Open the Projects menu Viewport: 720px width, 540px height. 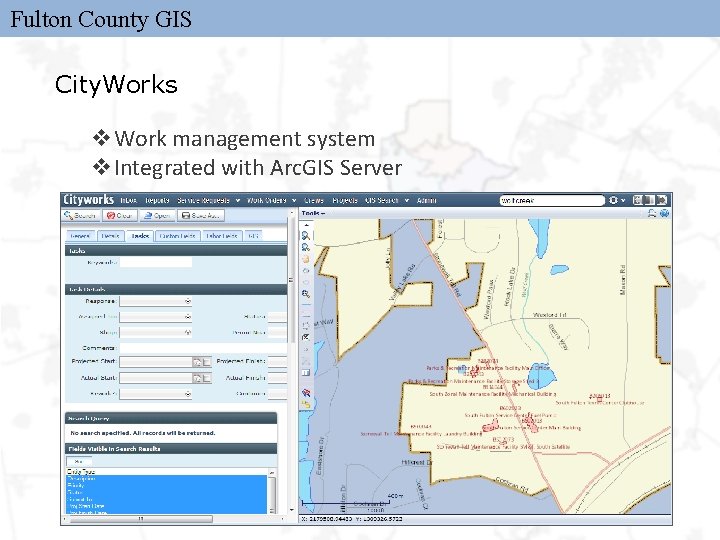[x=345, y=200]
